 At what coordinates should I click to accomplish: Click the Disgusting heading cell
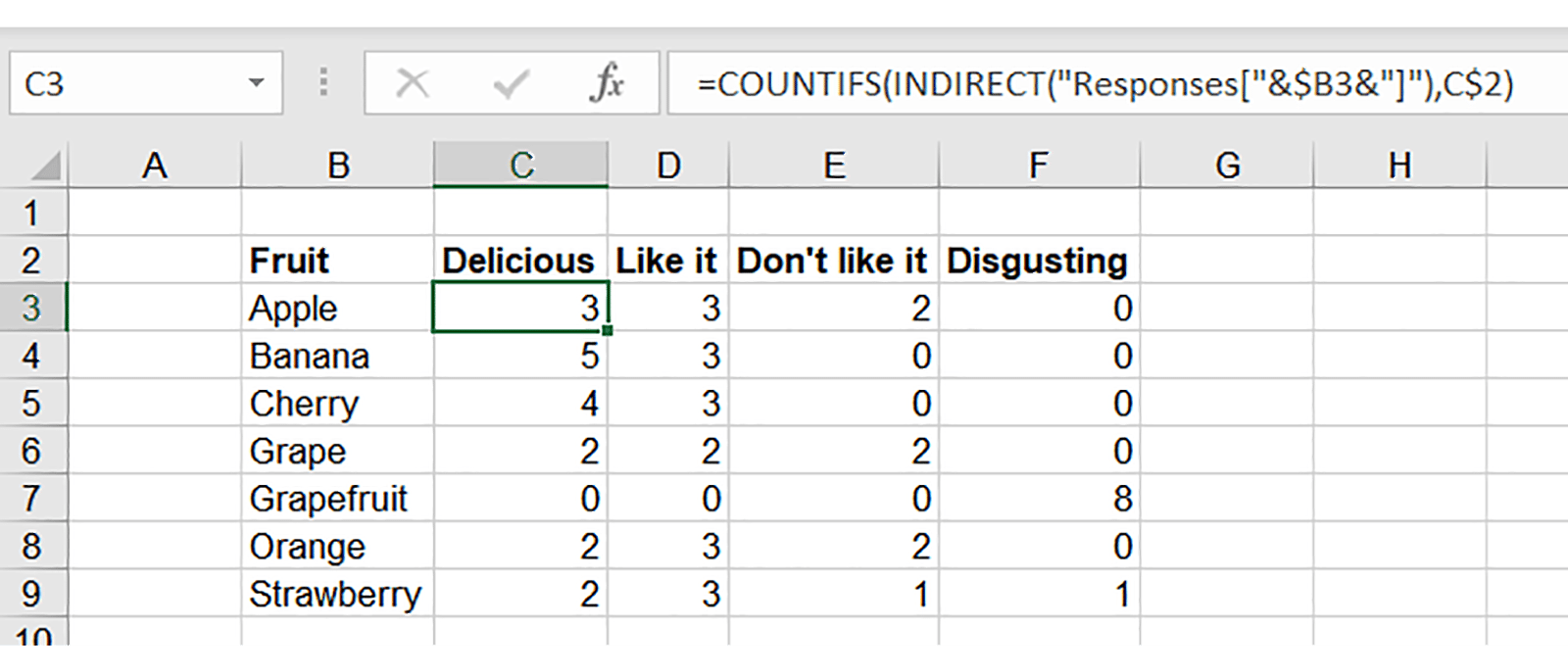1038,261
